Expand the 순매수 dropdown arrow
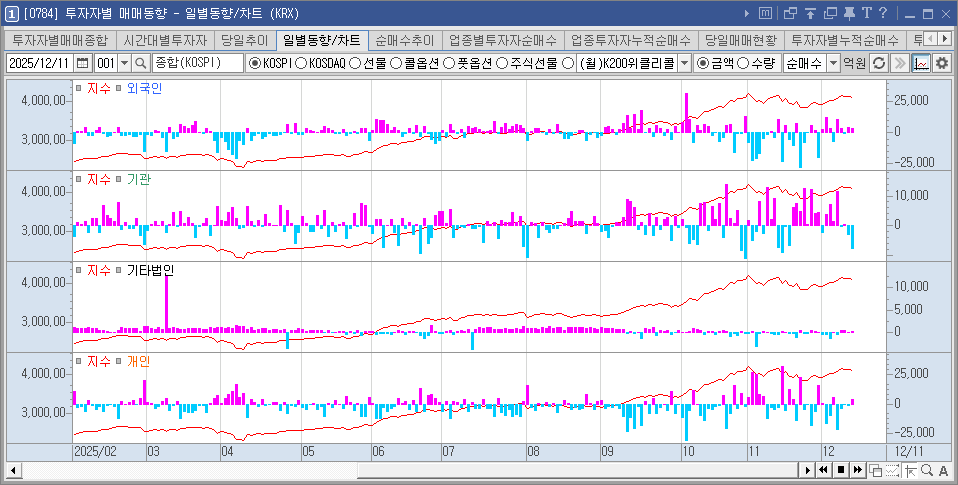958x485 pixels. click(x=833, y=63)
